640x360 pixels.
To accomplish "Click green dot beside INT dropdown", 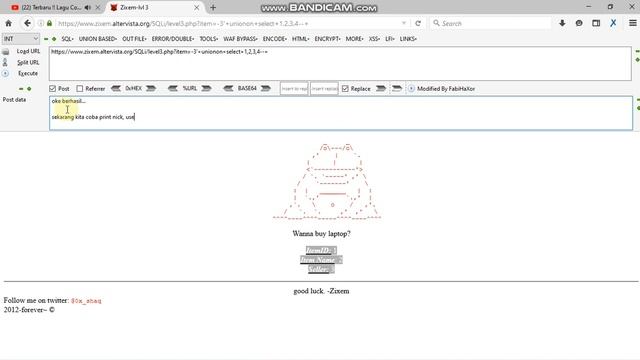I will [54, 39].
